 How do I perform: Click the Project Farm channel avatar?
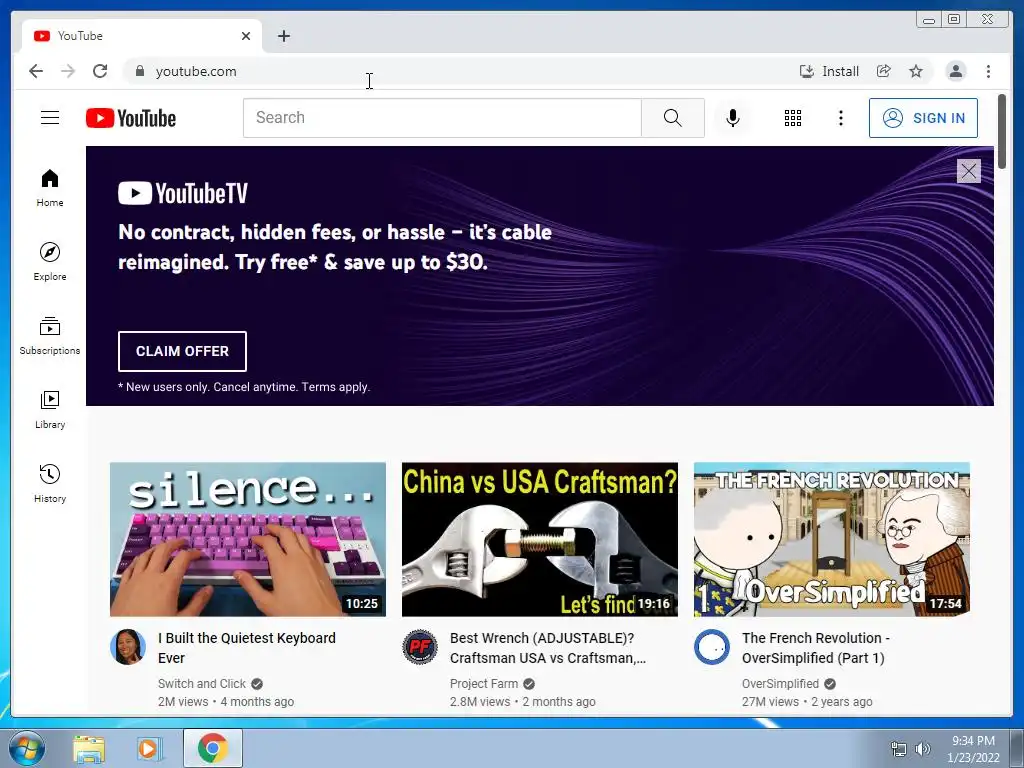pos(420,647)
